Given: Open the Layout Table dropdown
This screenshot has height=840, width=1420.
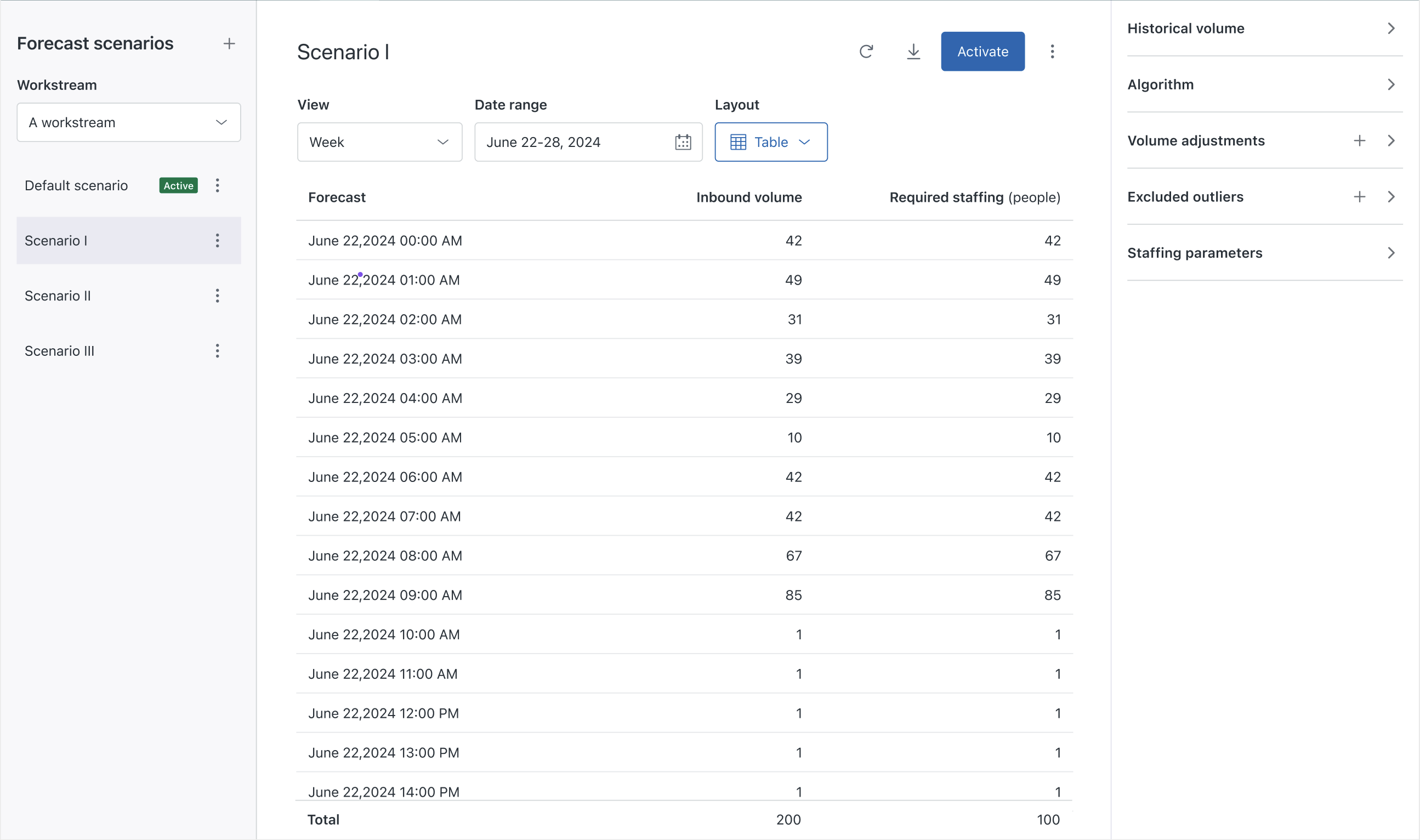Looking at the screenshot, I should click(770, 142).
